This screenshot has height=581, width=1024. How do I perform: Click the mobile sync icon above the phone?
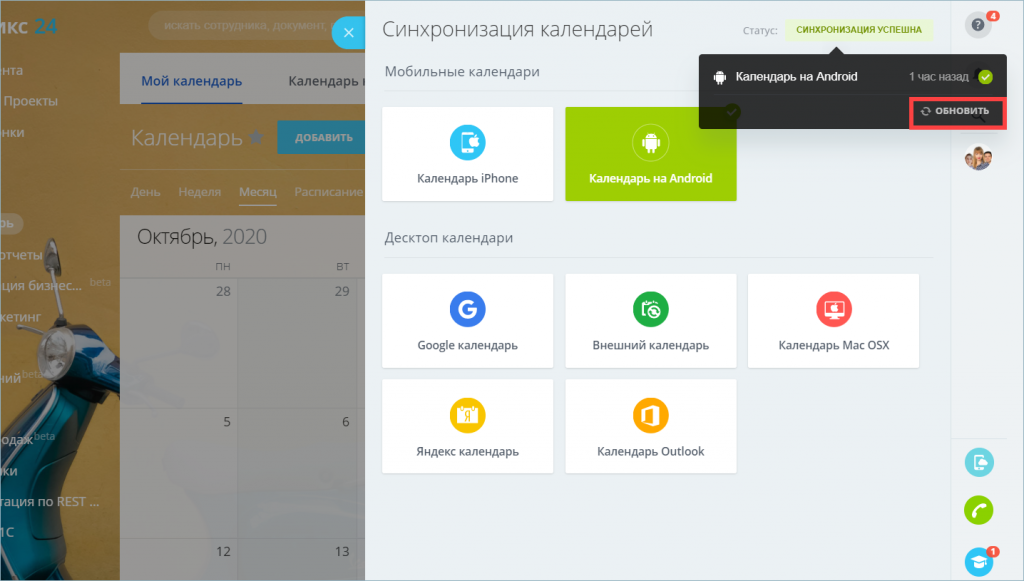pos(979,462)
